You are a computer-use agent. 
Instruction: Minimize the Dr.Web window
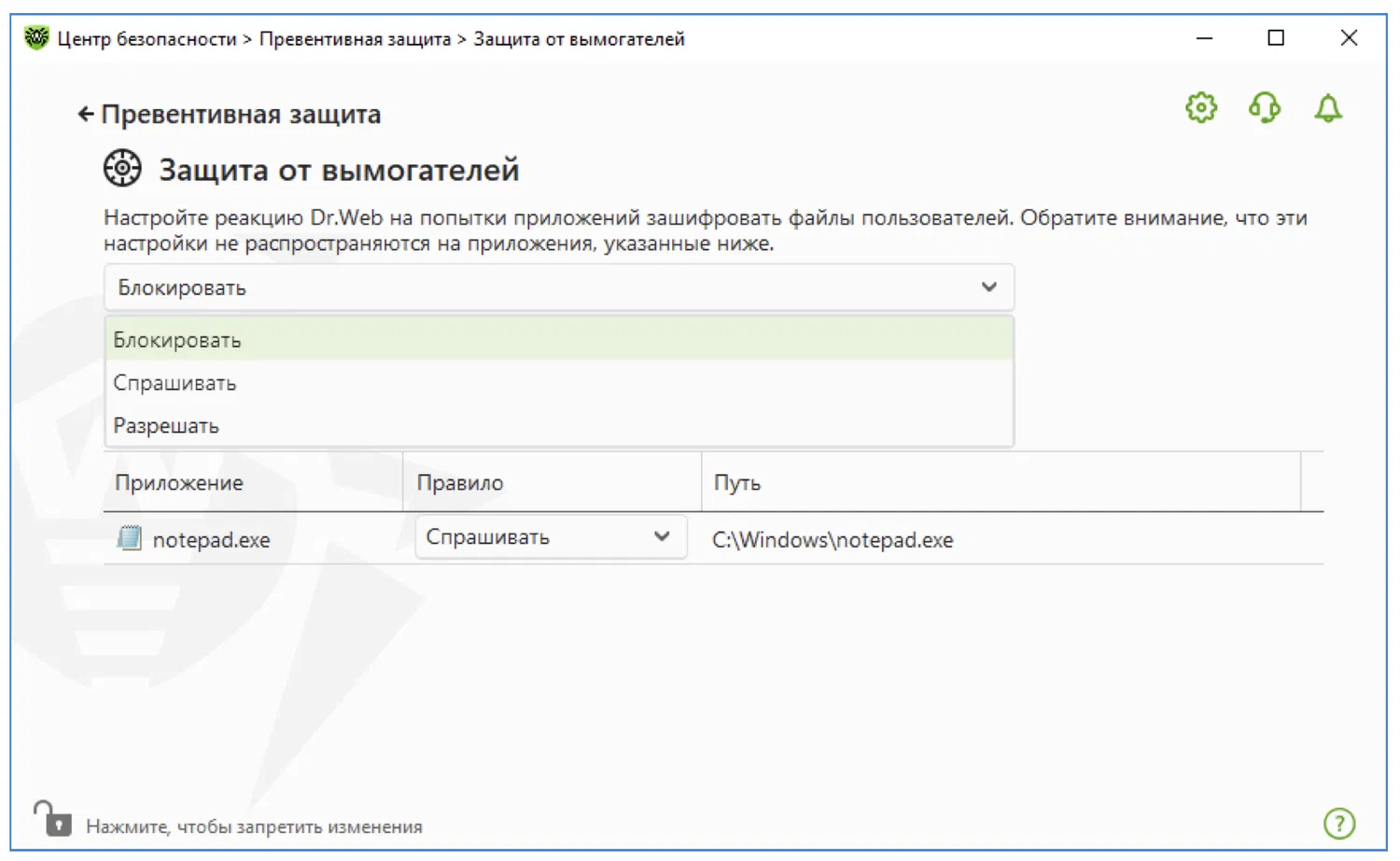(x=1204, y=38)
